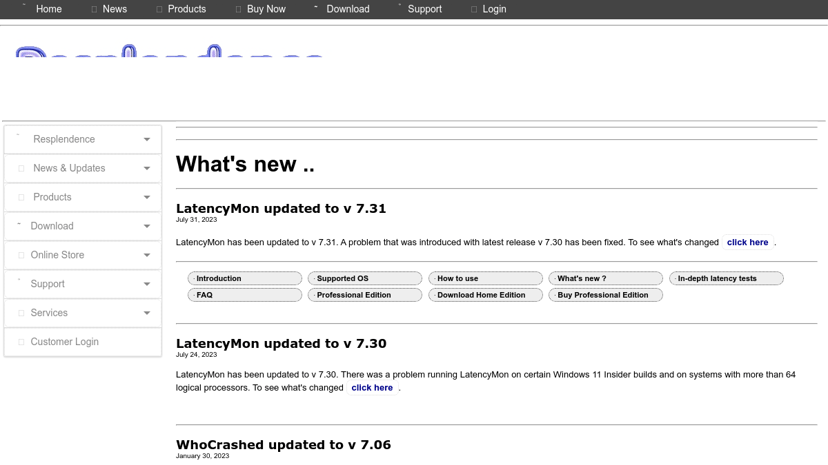Image resolution: width=828 pixels, height=465 pixels.
Task: Click Download Home Edition button
Action: [x=485, y=295]
